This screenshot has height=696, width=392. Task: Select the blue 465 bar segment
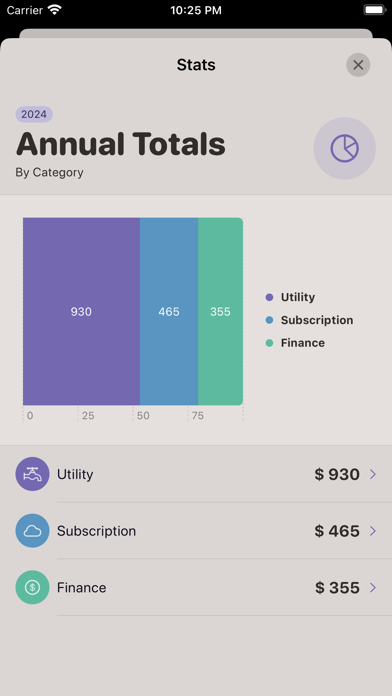(169, 311)
